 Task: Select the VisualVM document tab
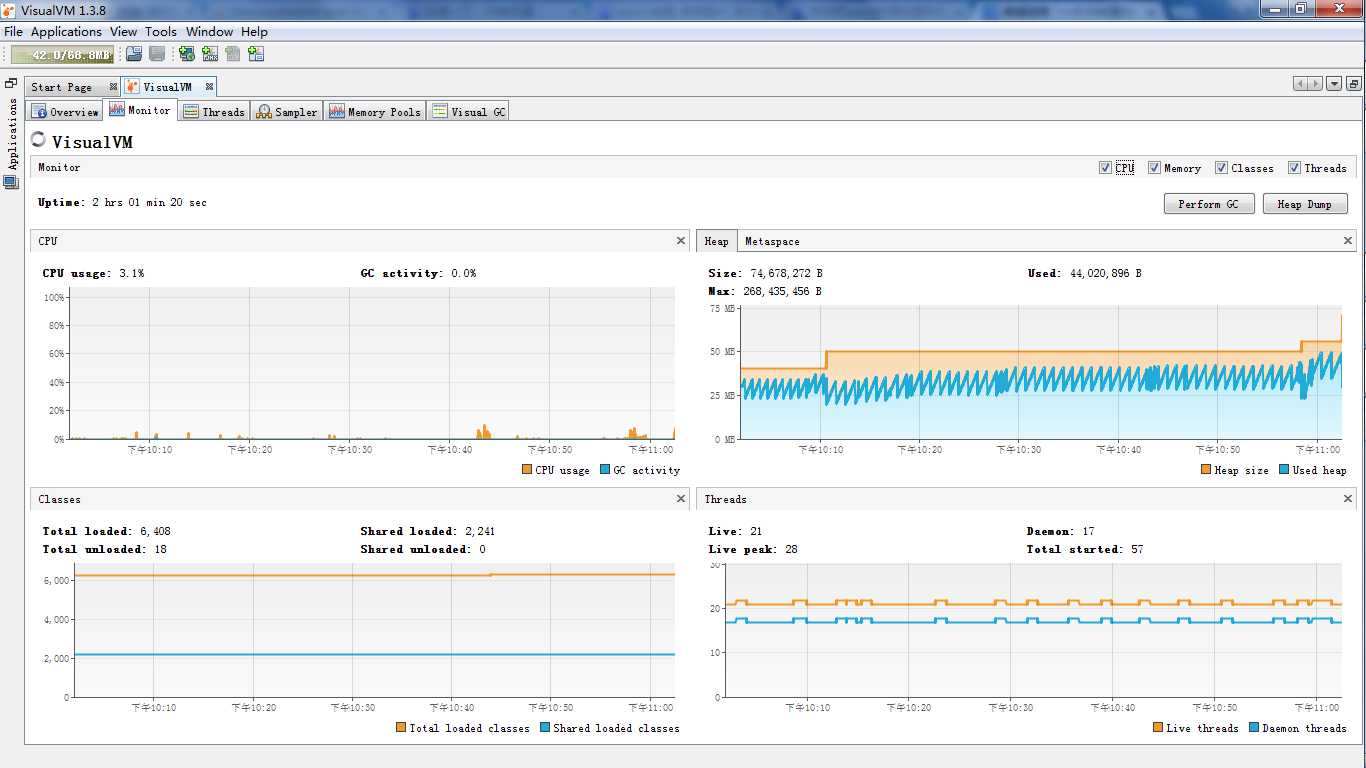point(168,87)
